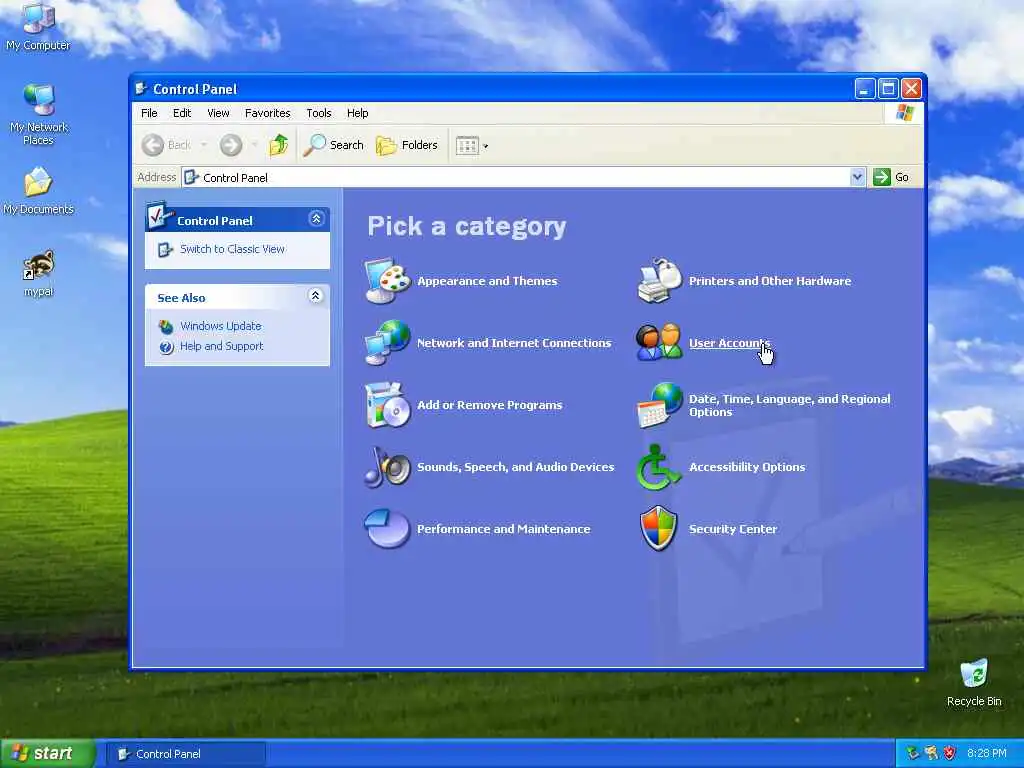The width and height of the screenshot is (1024, 768).
Task: Open Appearance and Themes palette icon
Action: pyautogui.click(x=387, y=281)
